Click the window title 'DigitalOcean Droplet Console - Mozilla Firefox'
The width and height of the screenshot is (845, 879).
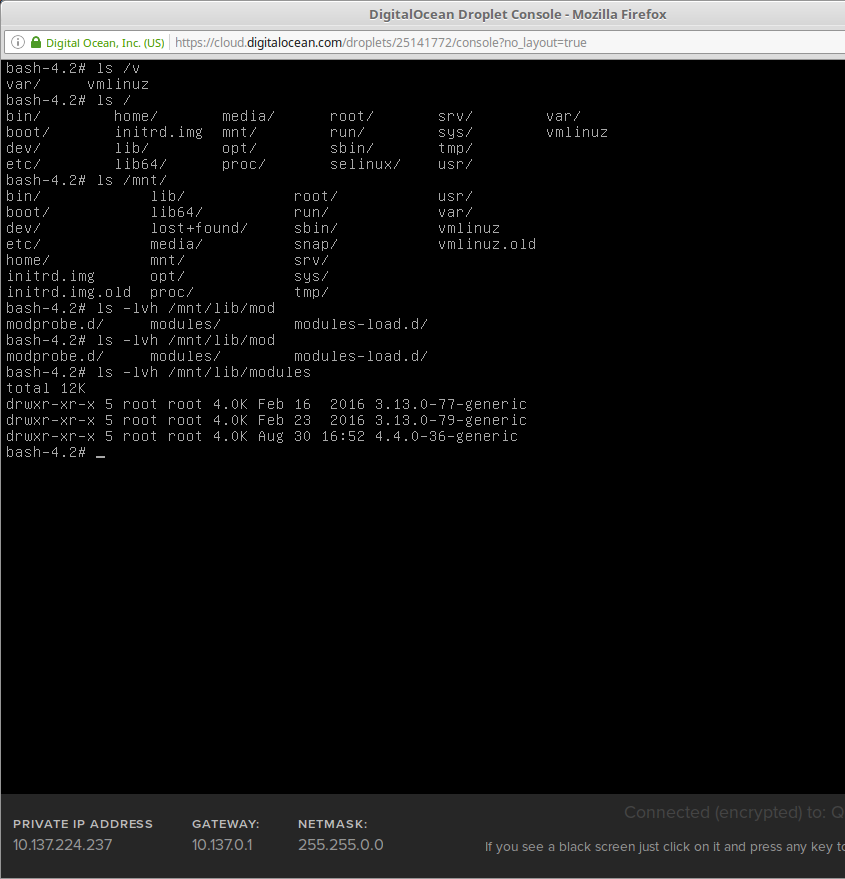click(517, 14)
